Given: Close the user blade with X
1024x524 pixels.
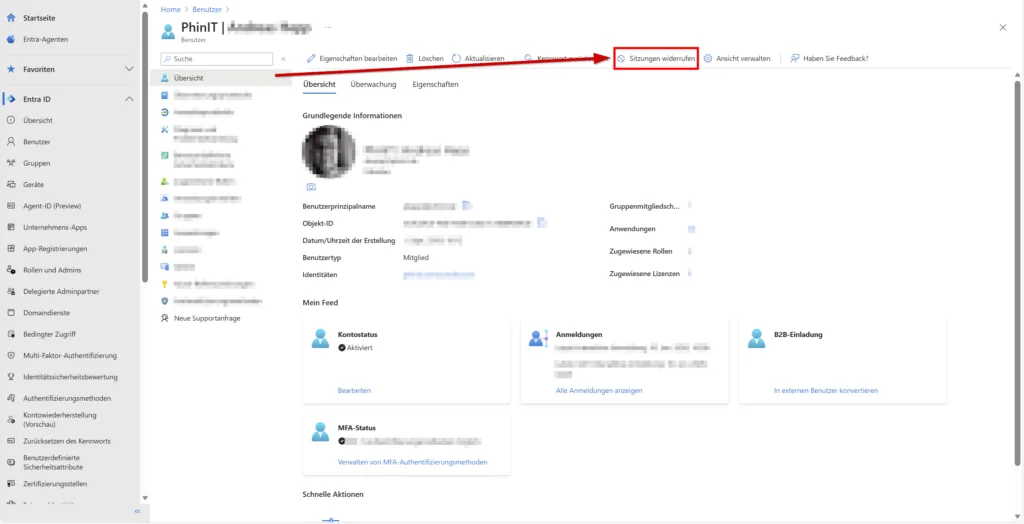Looking at the screenshot, I should coord(1003,28).
